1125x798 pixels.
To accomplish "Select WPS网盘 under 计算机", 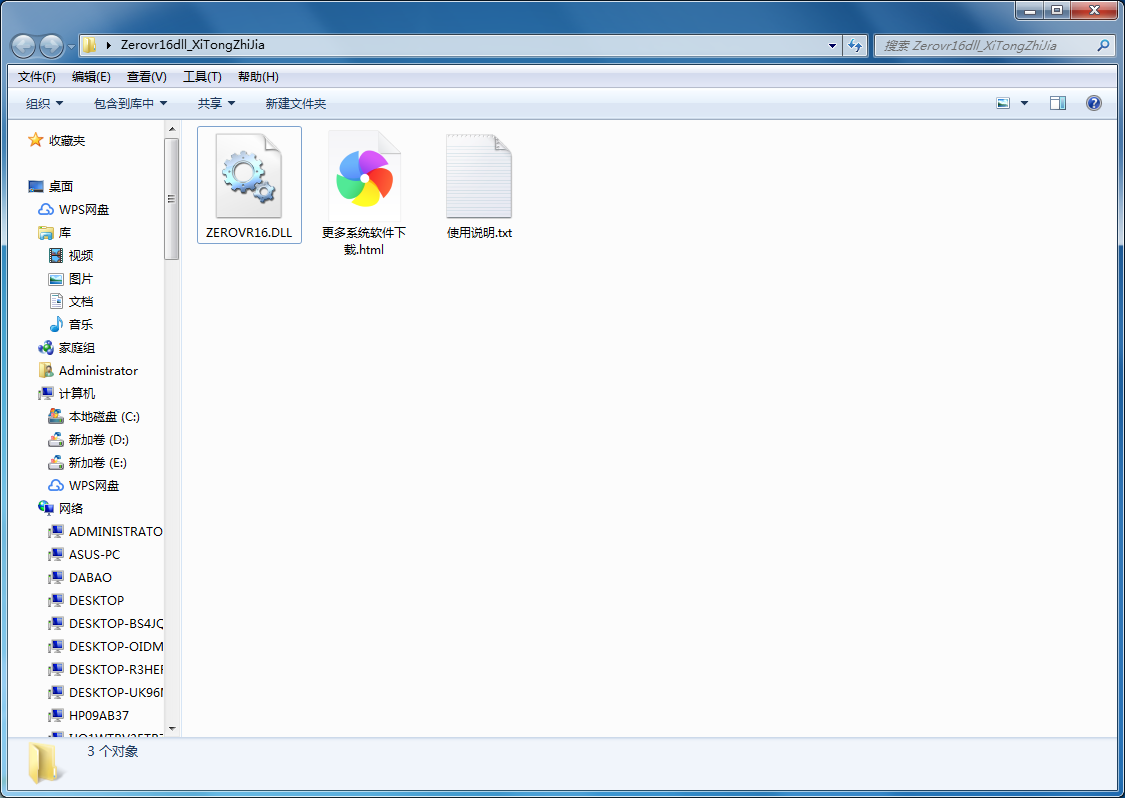I will (x=84, y=485).
